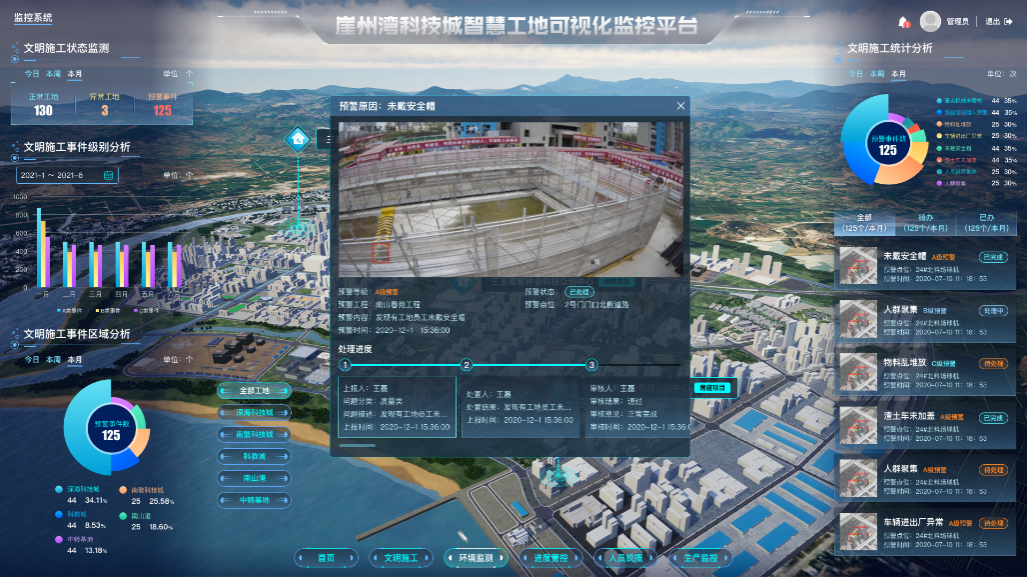
Task: Go to 首页 in bottom navigation
Action: tap(326, 558)
